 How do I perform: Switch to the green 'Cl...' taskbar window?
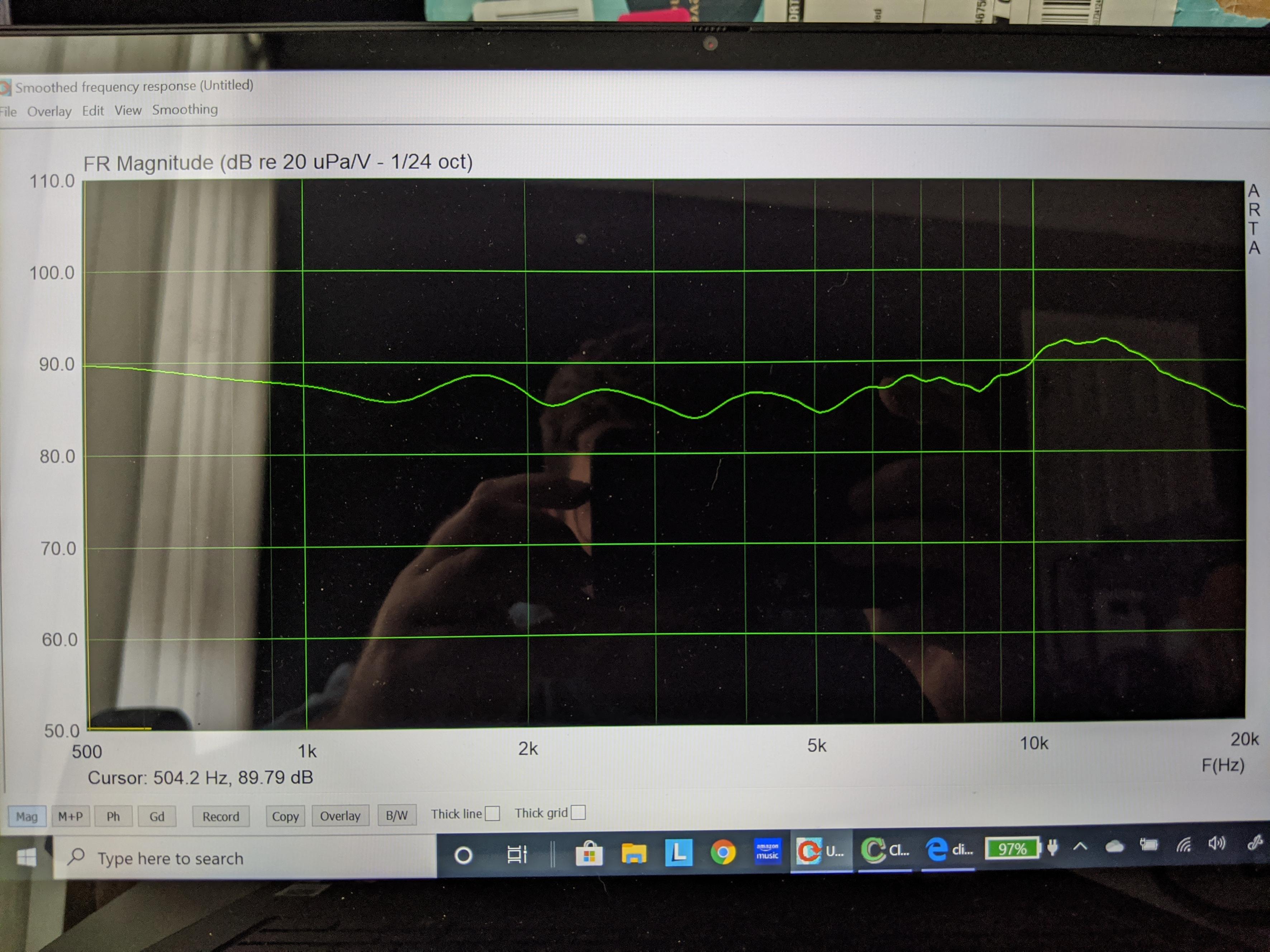coord(885,850)
